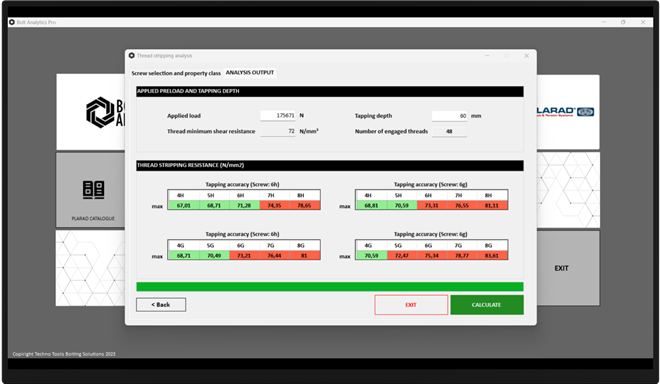Screen dimensions: 660x384
Task: Click Thread minimum shear resistance field 72
Action: point(278,131)
